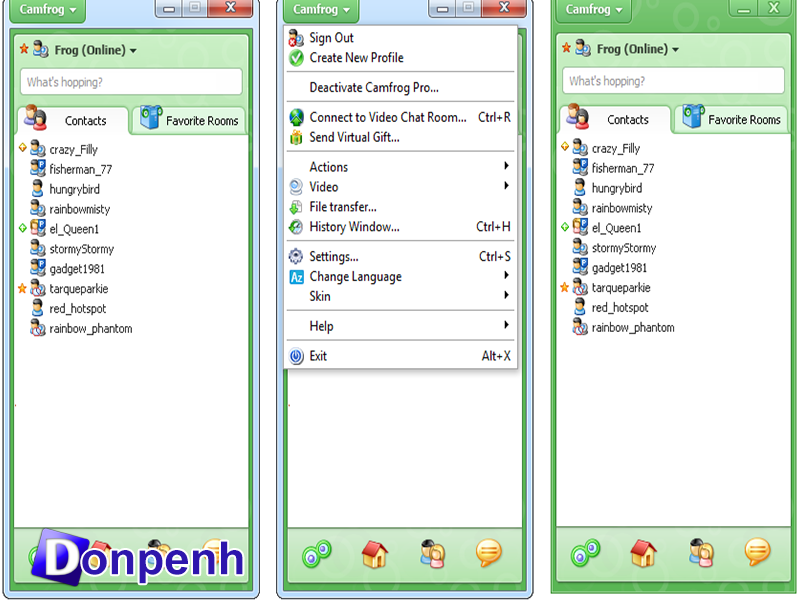800x600 pixels.
Task: Select gadget1981 in left window contacts
Action: point(77,269)
